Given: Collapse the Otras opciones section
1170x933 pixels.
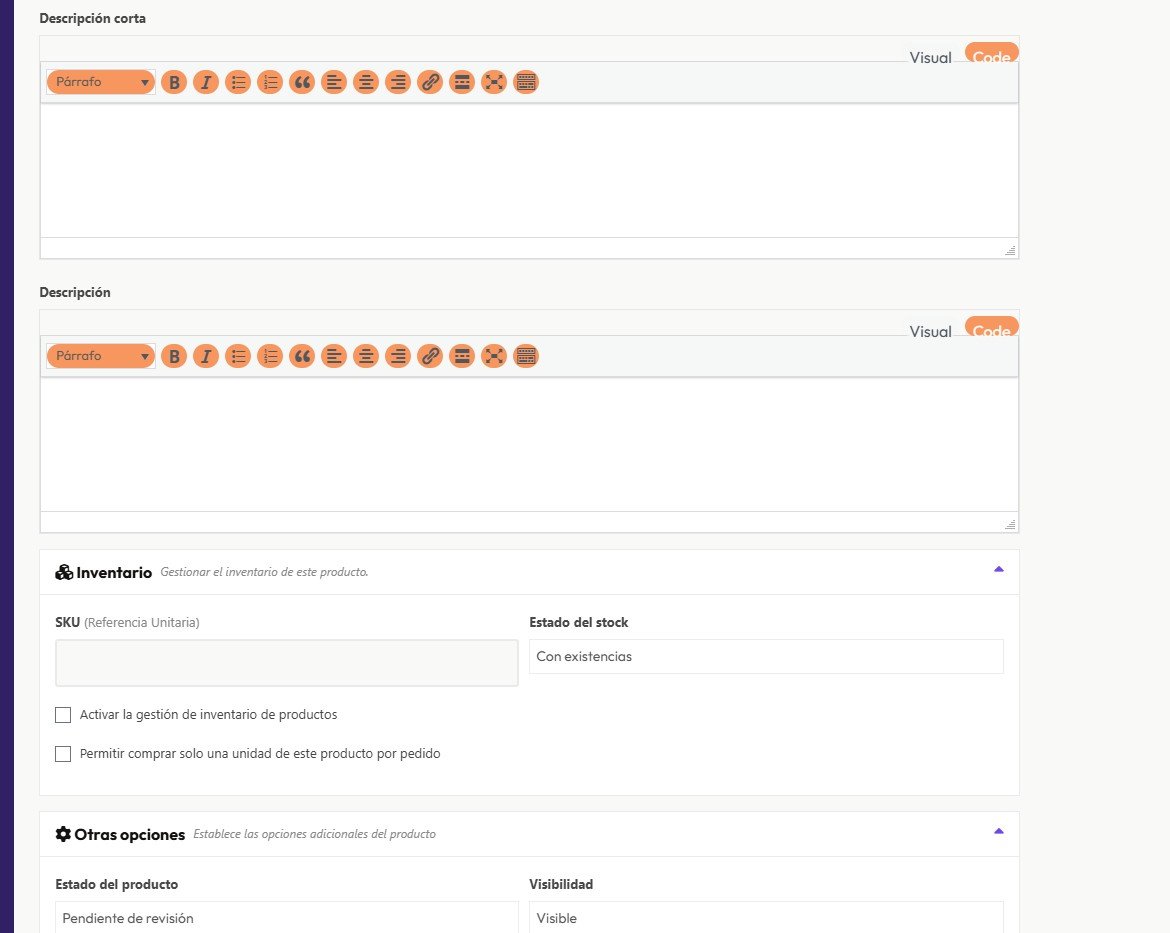Looking at the screenshot, I should pos(998,831).
